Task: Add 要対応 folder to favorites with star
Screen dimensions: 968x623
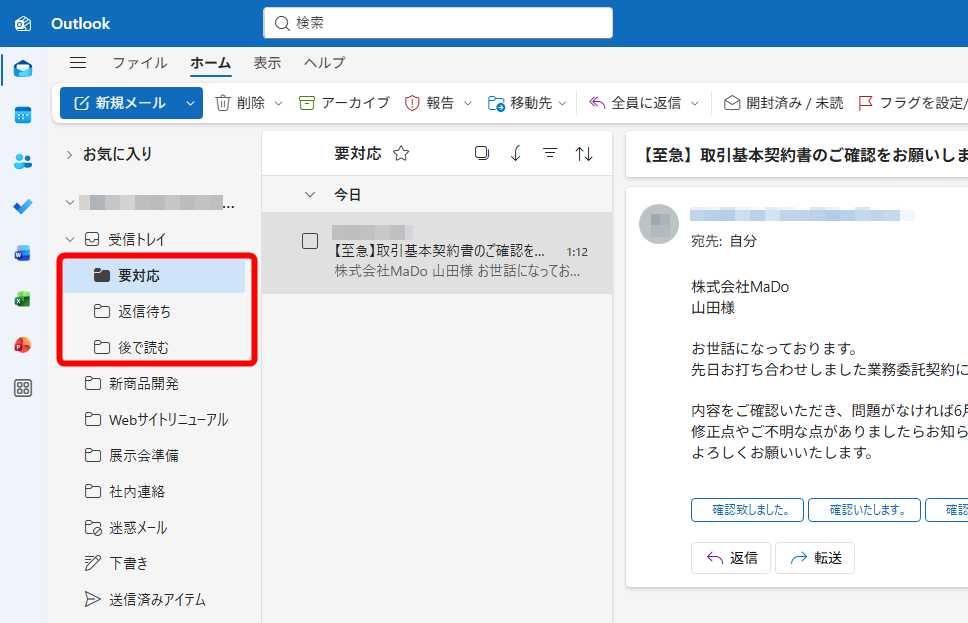Action: (x=401, y=153)
